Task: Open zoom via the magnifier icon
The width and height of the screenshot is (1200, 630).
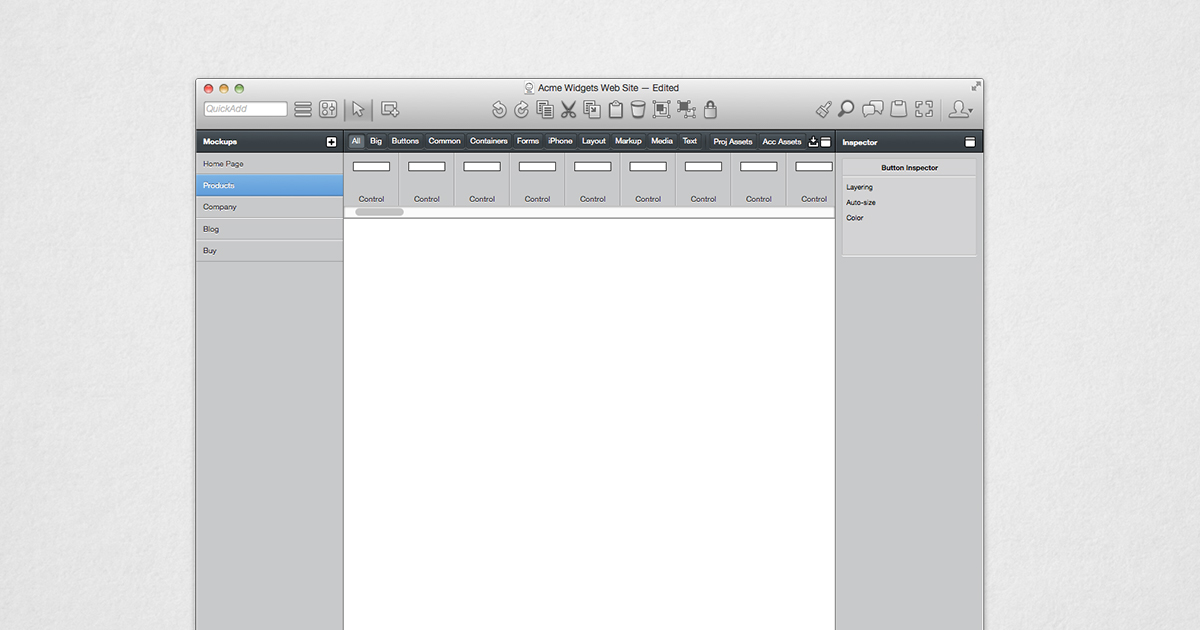Action: click(x=846, y=110)
